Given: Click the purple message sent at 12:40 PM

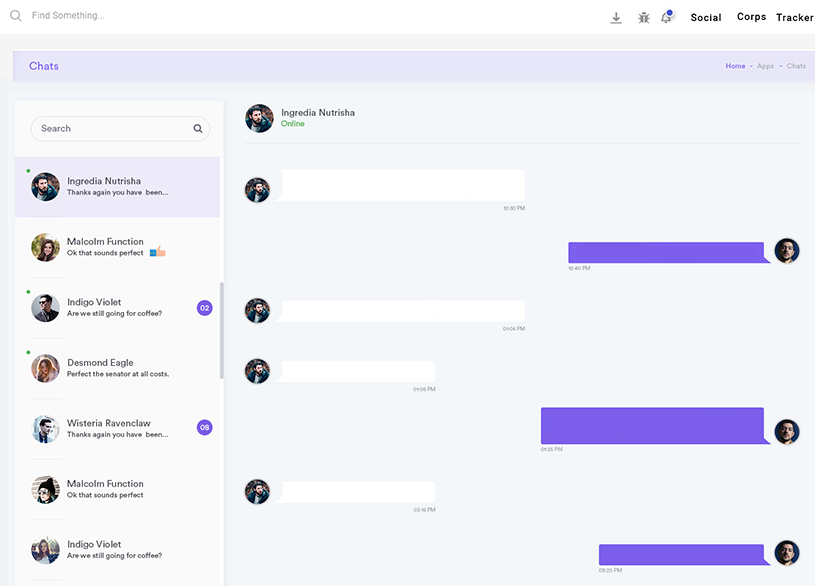Looking at the screenshot, I should (x=668, y=252).
